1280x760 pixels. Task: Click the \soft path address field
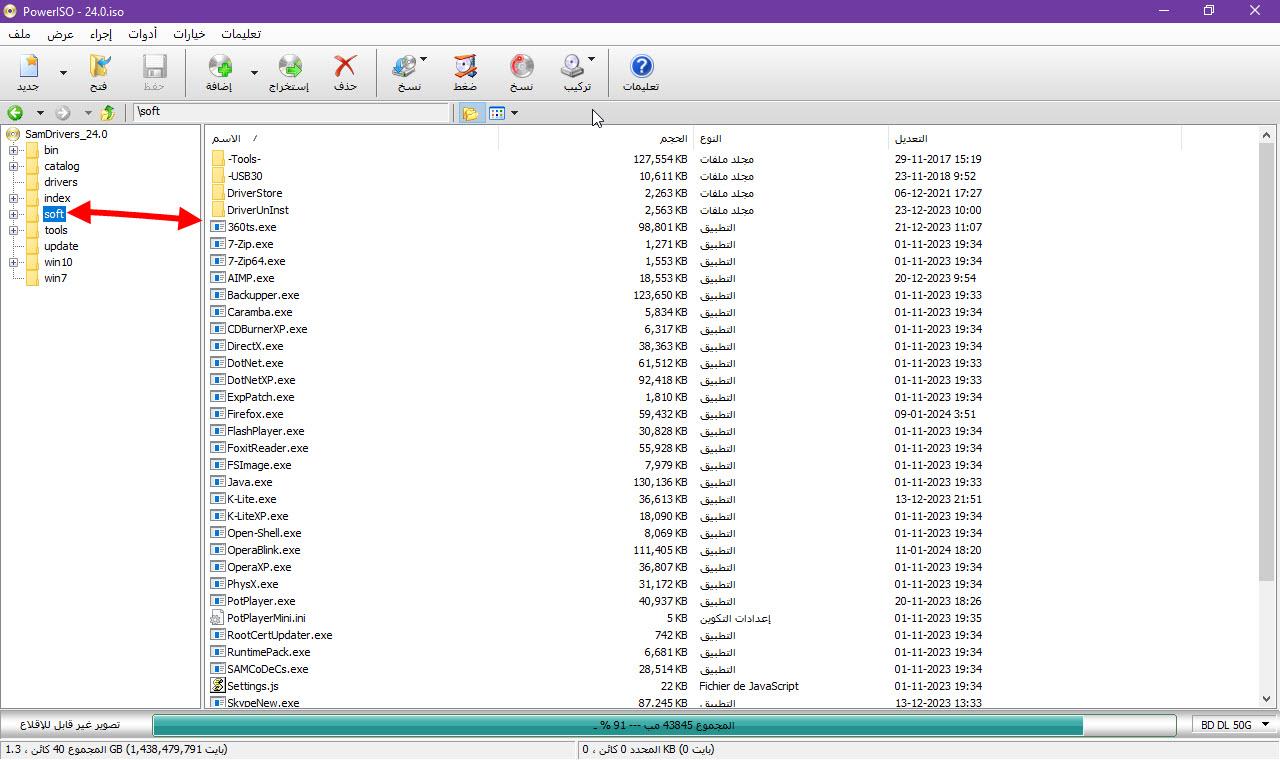click(292, 112)
